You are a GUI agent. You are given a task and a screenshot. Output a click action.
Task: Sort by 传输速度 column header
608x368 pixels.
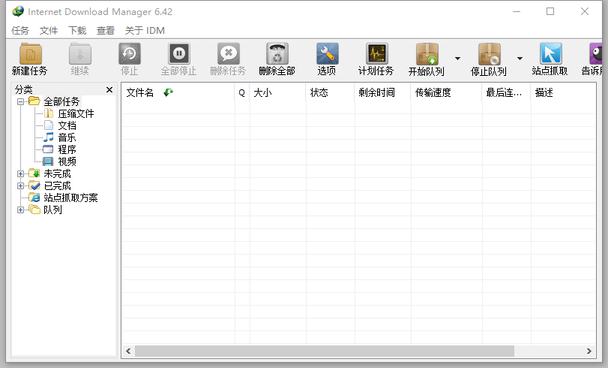[x=447, y=93]
